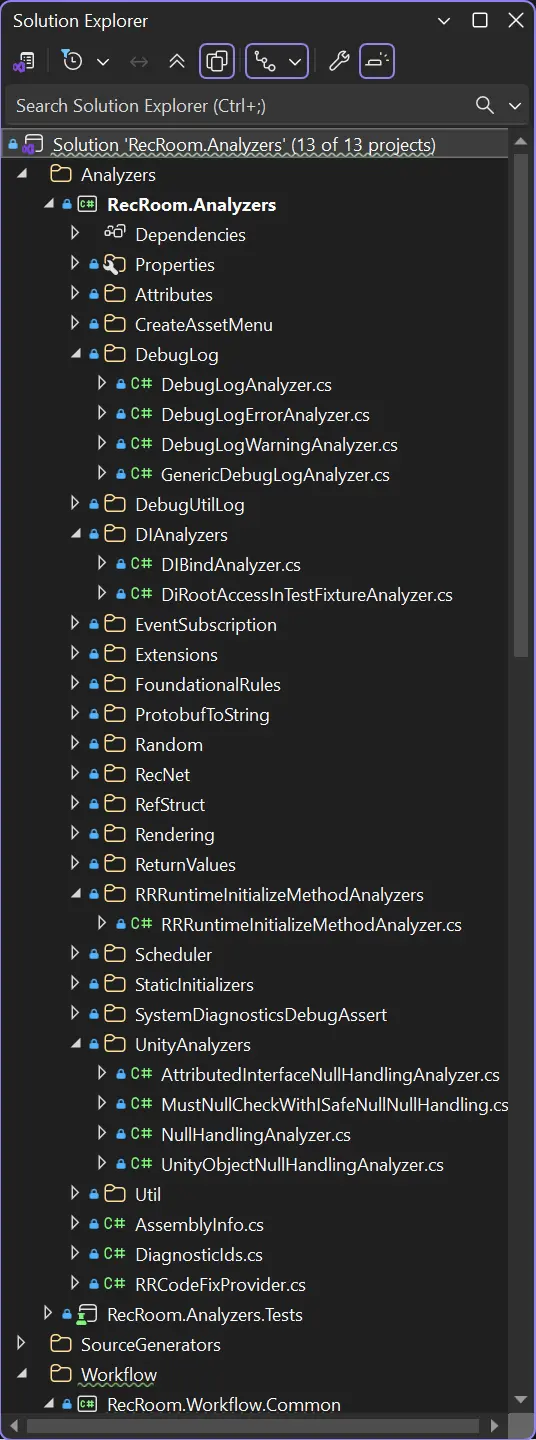
Task: Expand the Attributes folder
Action: [x=74, y=294]
